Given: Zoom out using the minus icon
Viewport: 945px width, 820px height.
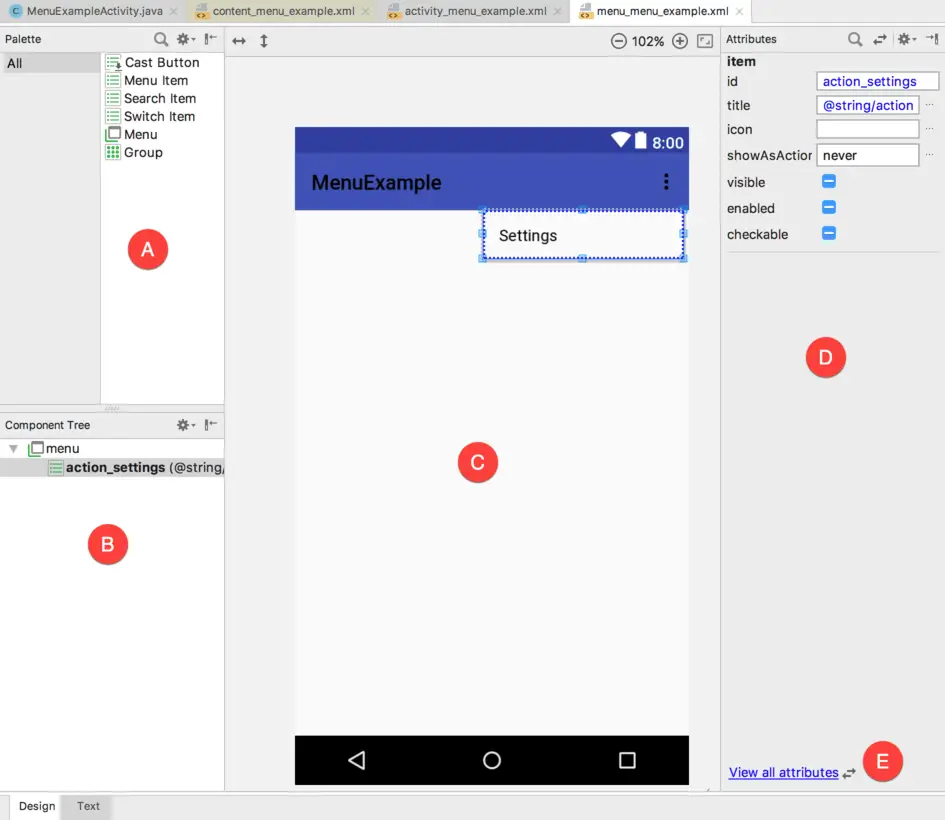Looking at the screenshot, I should click(618, 41).
